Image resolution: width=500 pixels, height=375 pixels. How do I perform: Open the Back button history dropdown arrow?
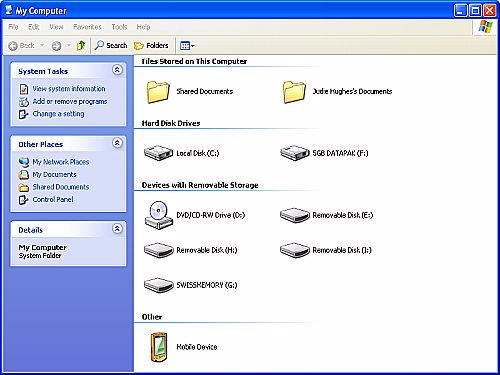pyautogui.click(x=42, y=45)
